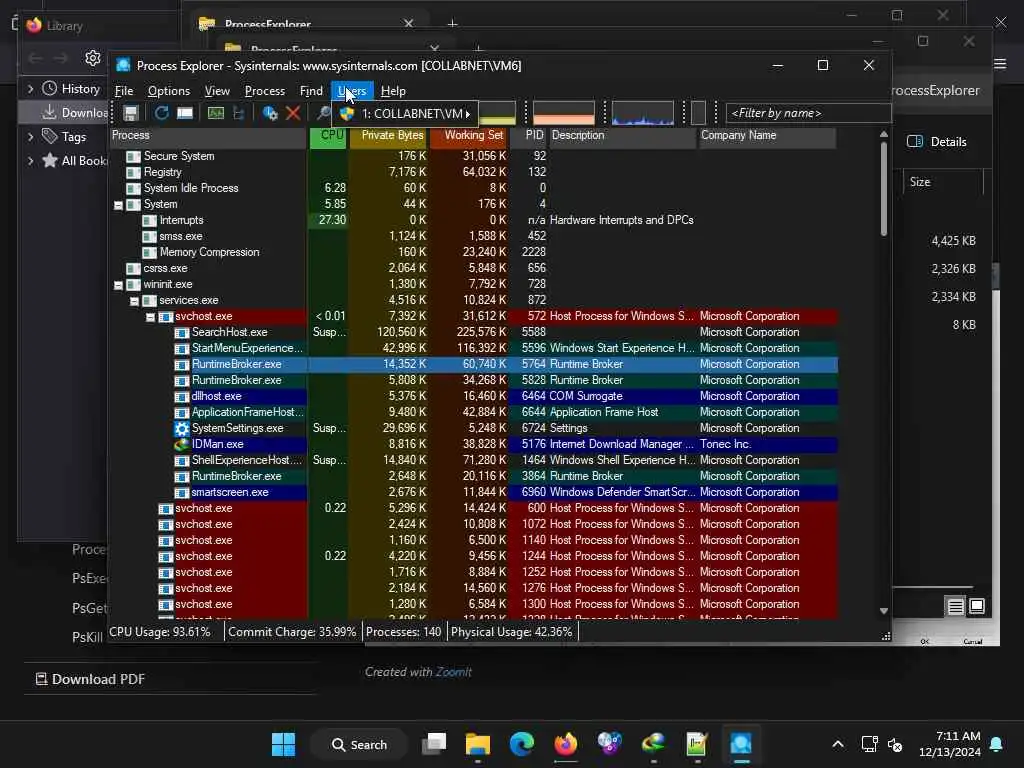The height and width of the screenshot is (768, 1024).
Task: Select the dllhost.exe process row
Action: 473,396
